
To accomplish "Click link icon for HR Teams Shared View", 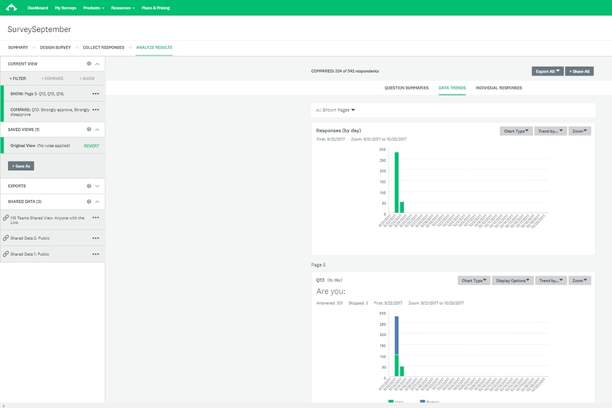I will (x=5, y=218).
